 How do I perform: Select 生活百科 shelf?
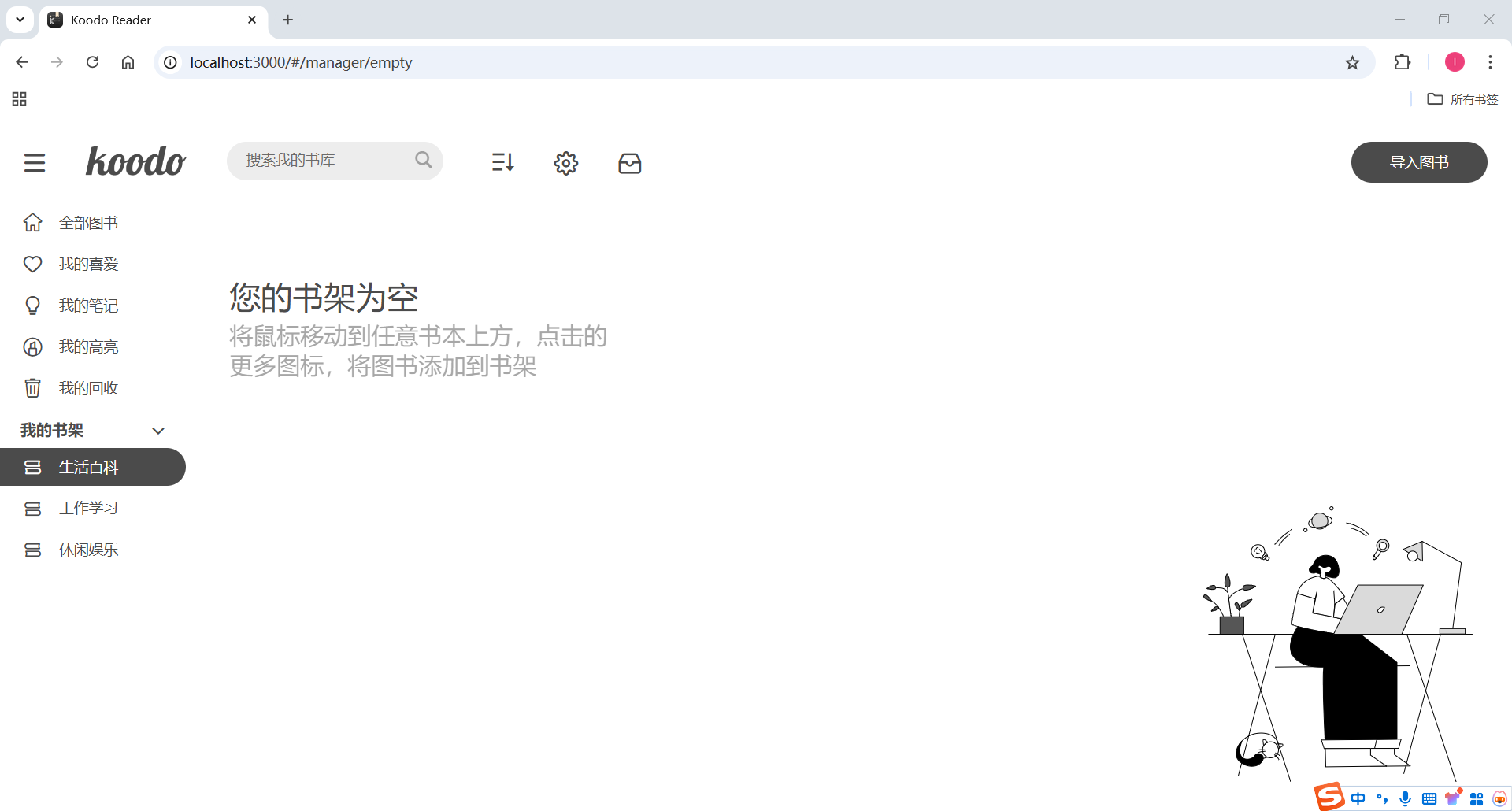(93, 467)
